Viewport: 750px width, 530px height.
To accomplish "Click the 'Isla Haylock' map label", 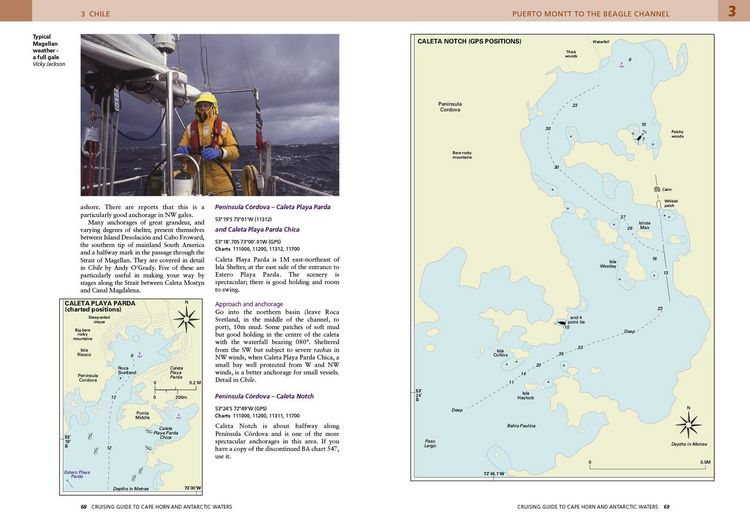I will [x=526, y=396].
